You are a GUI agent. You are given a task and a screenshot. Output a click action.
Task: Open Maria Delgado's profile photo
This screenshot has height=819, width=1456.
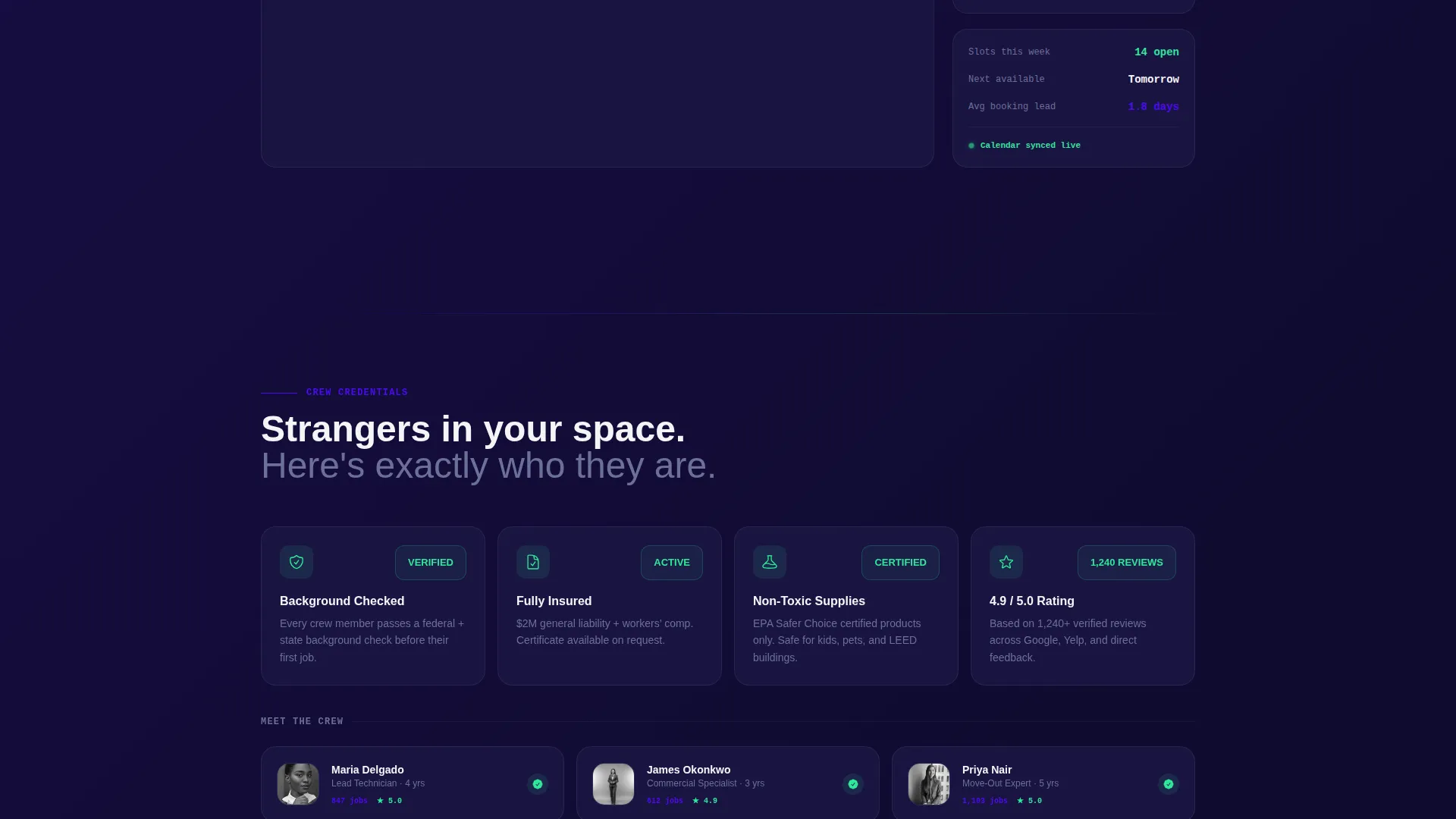pyautogui.click(x=298, y=784)
